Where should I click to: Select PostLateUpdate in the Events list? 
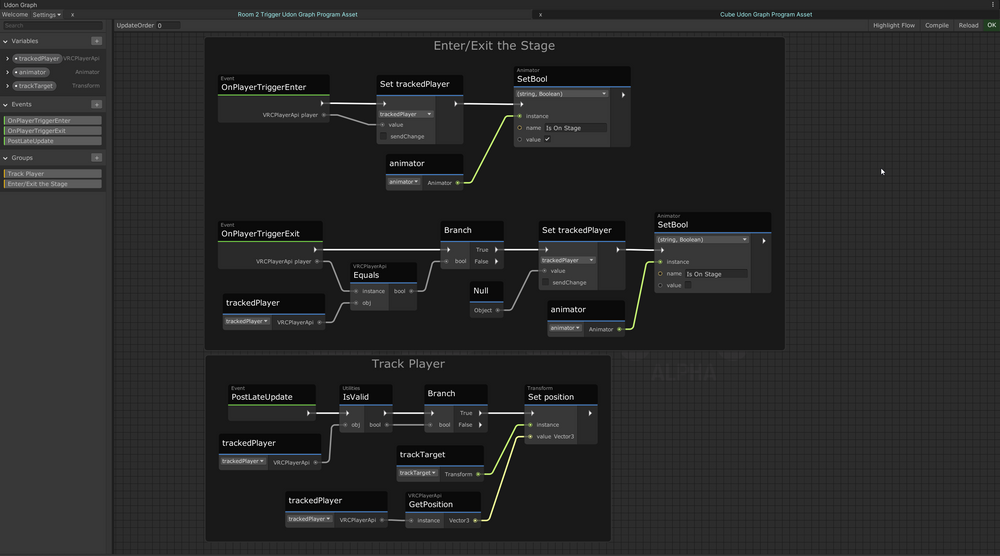pos(53,141)
